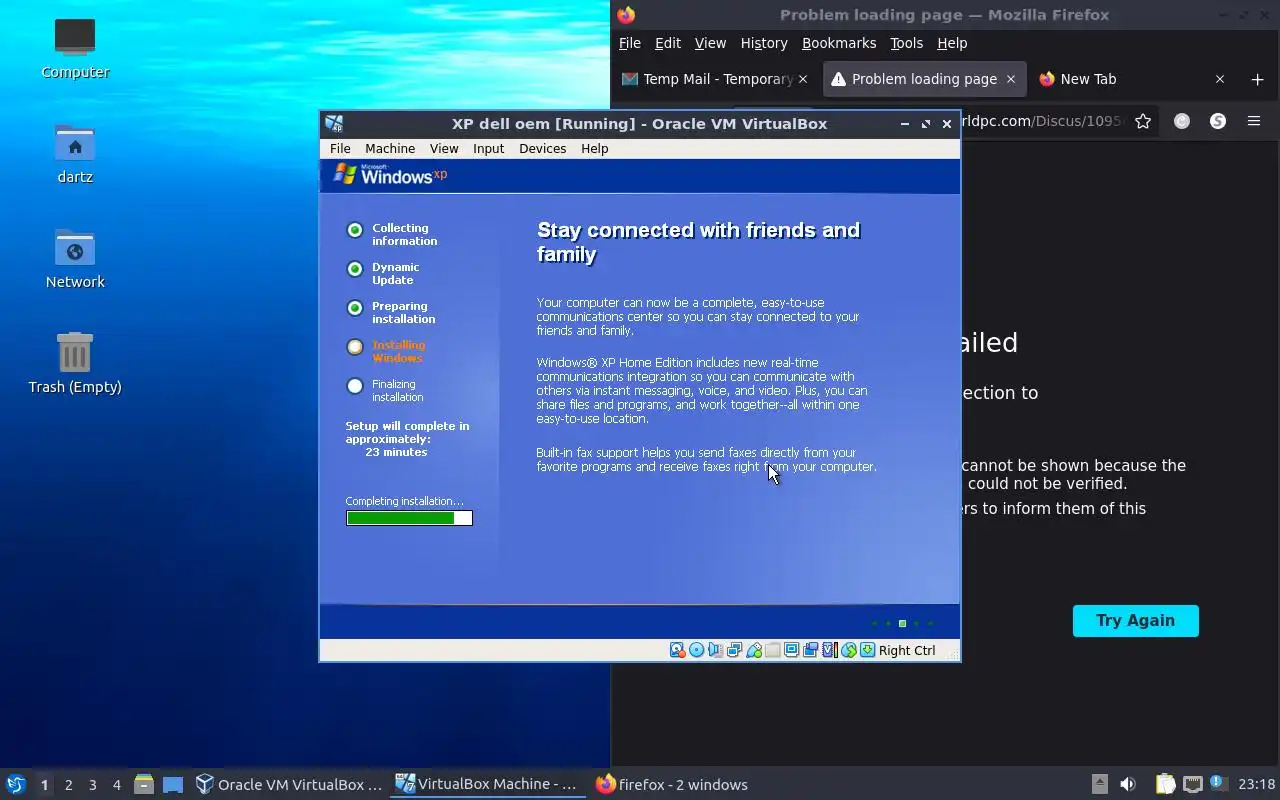The image size is (1280, 800).
Task: Select the Network desktop icon
Action: click(75, 258)
